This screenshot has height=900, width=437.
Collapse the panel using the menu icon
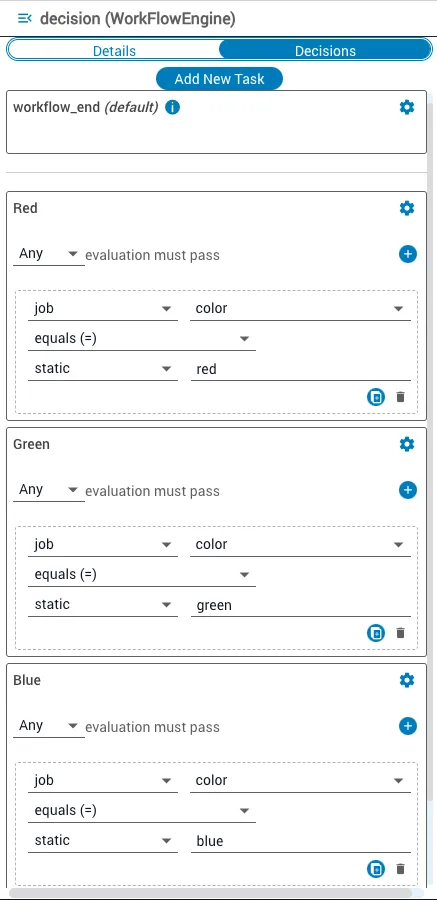25,19
